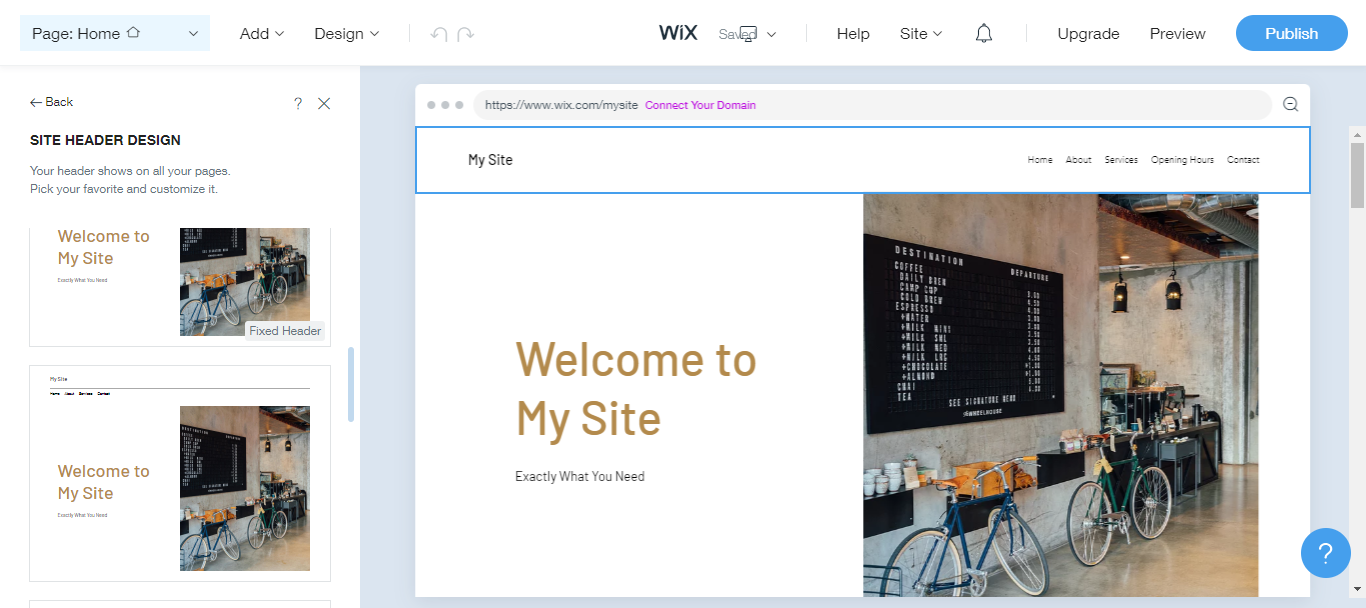Expand the Design menu

coord(347,33)
